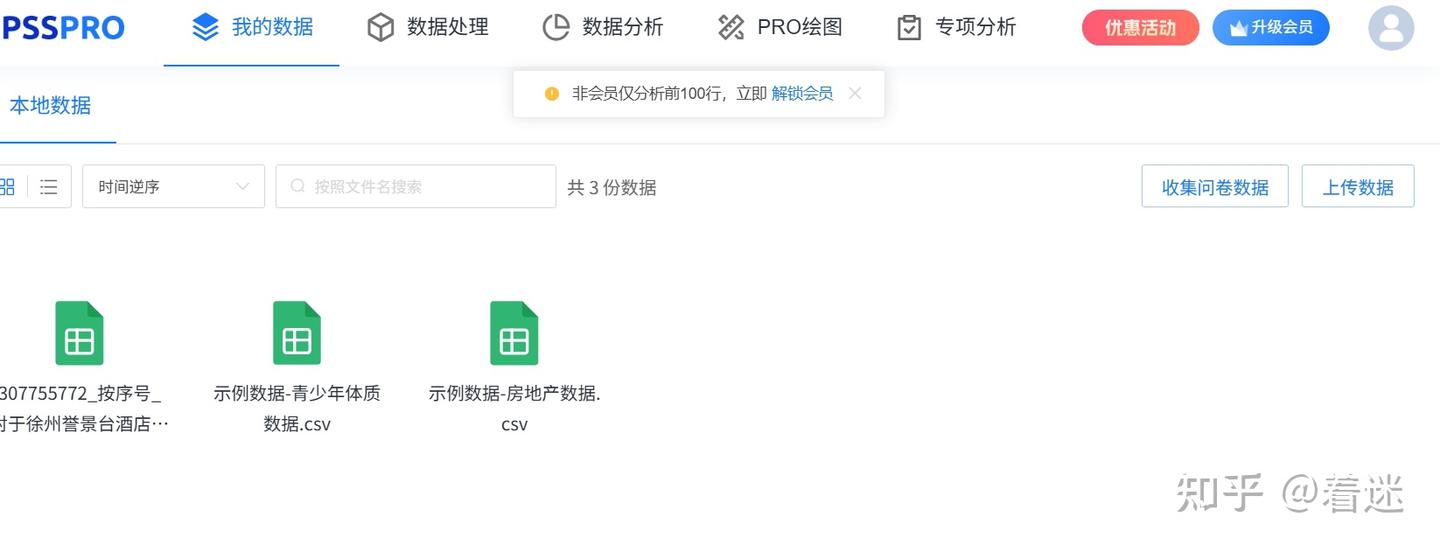The image size is (1440, 552).
Task: Click the file name 示例数据-青少年体质数据.csv
Action: (297, 409)
